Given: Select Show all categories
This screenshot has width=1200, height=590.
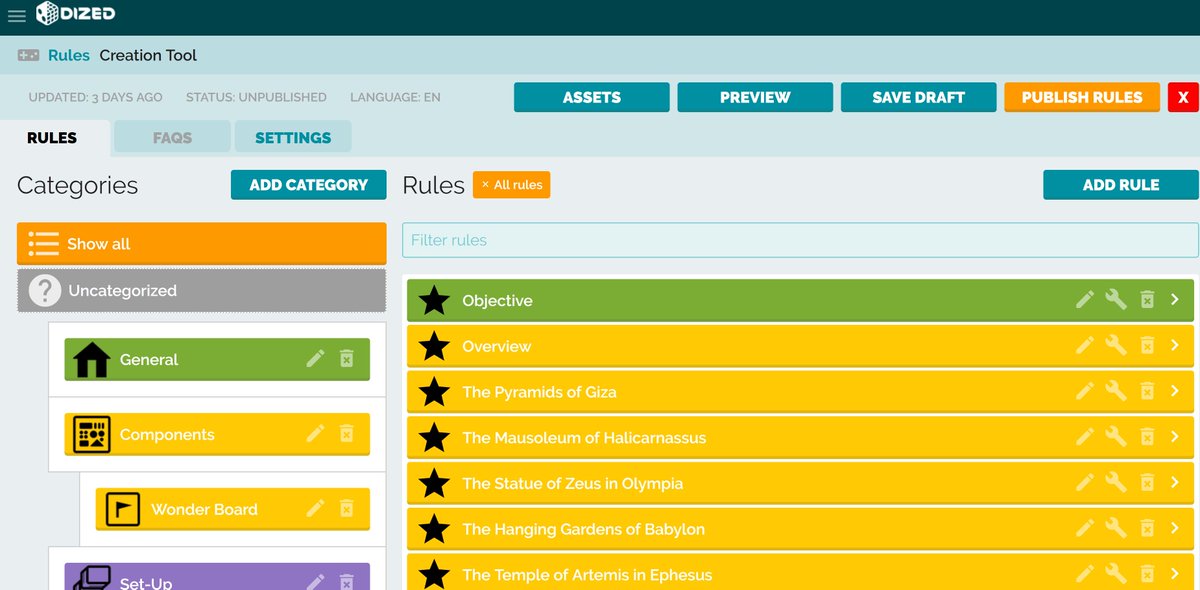Looking at the screenshot, I should tap(202, 243).
